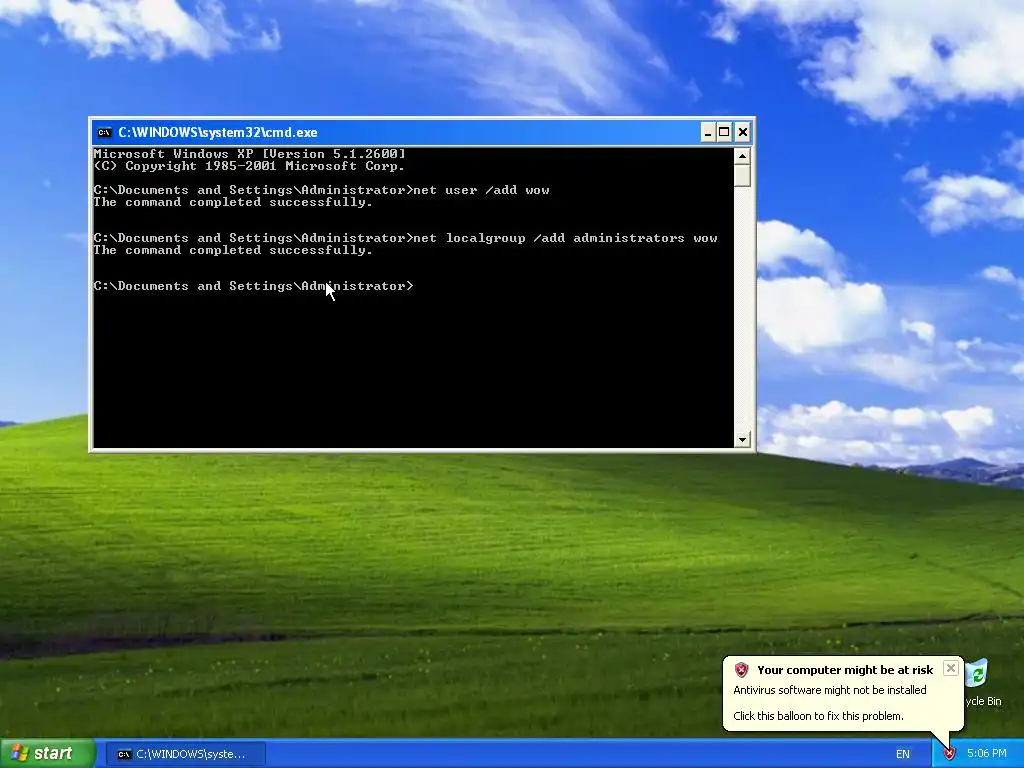
Task: Click the cmd scrollbar up arrow
Action: pos(742,156)
